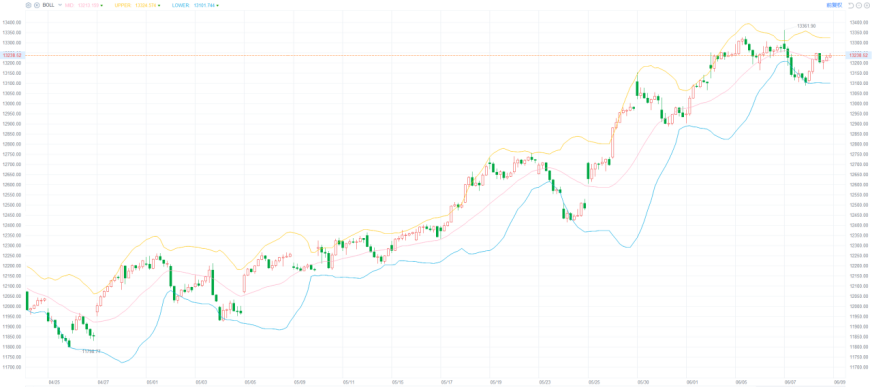Select the 05/01 date on the time axis
Screen dimensions: 872x388
[x=152, y=382]
